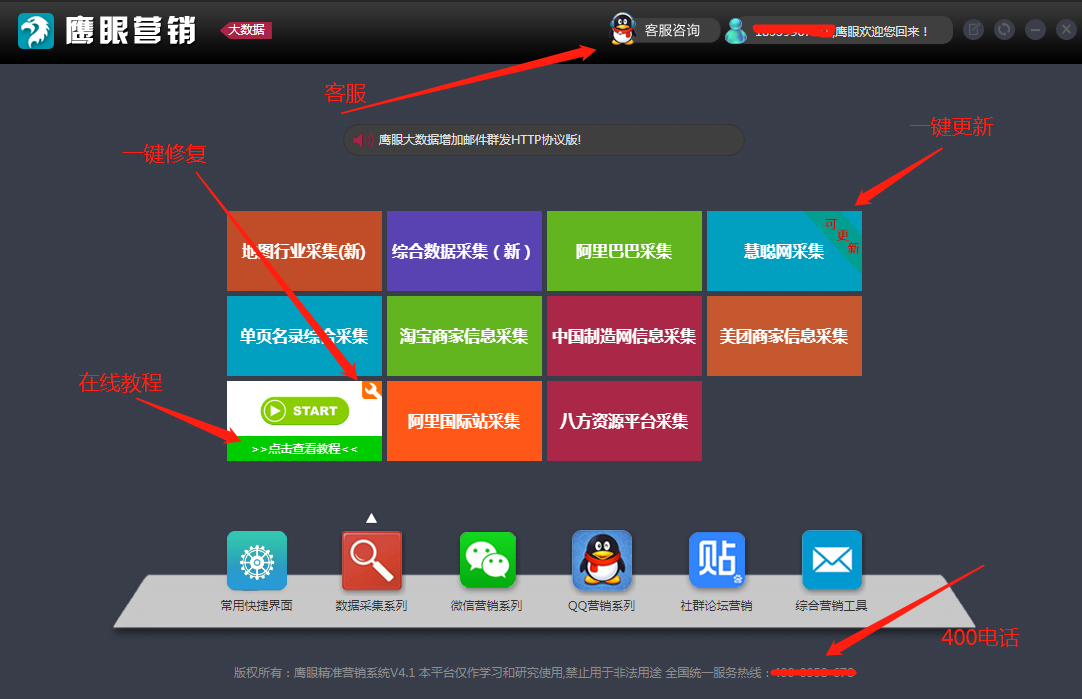The image size is (1082, 699).
Task: Open the '>>点击查看教程<<' tutorial link
Action: [x=304, y=449]
